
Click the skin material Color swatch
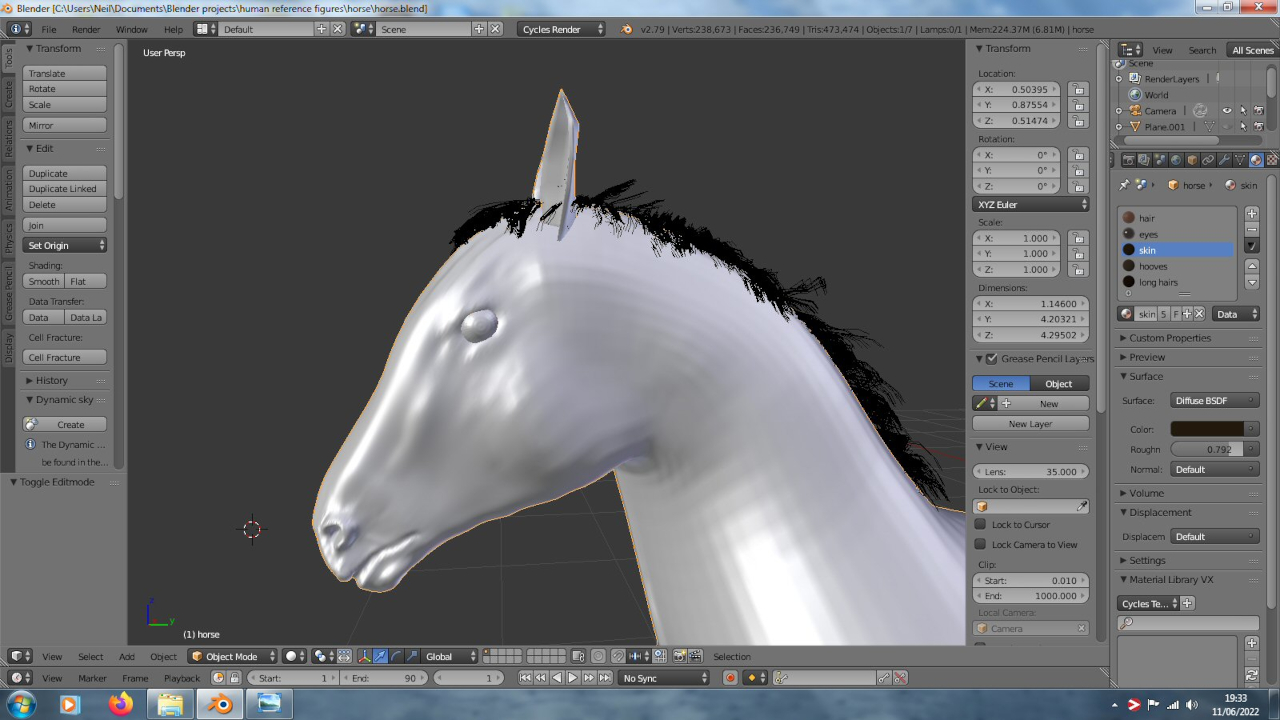click(x=1206, y=429)
